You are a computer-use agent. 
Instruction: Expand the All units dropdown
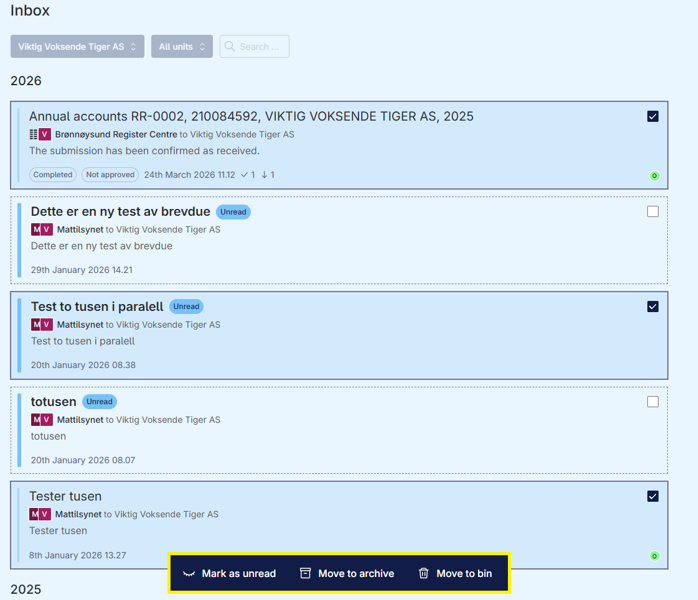point(182,46)
